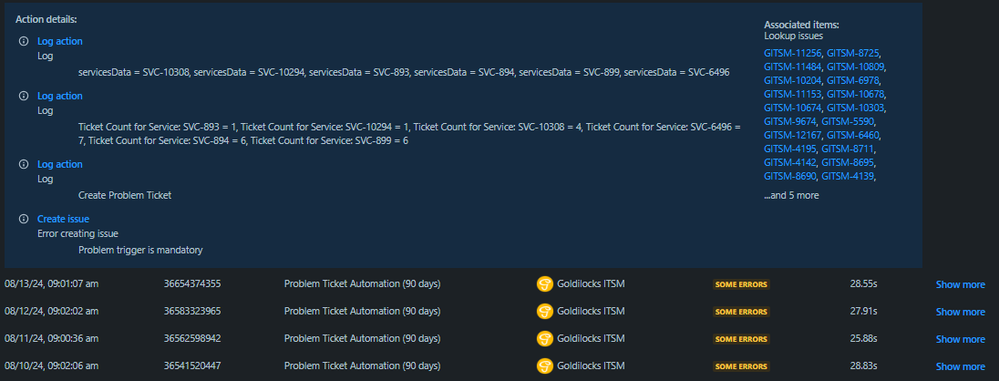999x381 pixels.
Task: Click info icon beside Create issue
Action: (24, 219)
